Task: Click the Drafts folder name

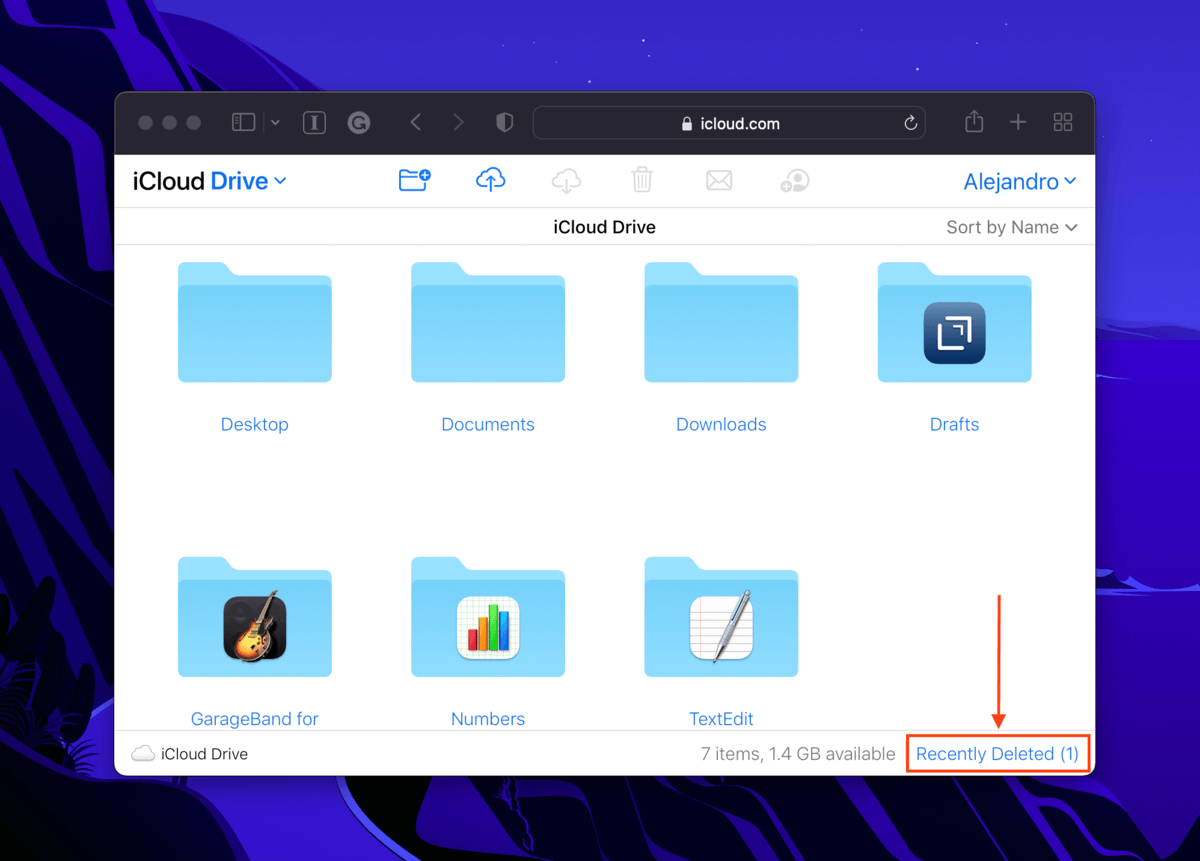Action: tap(954, 424)
